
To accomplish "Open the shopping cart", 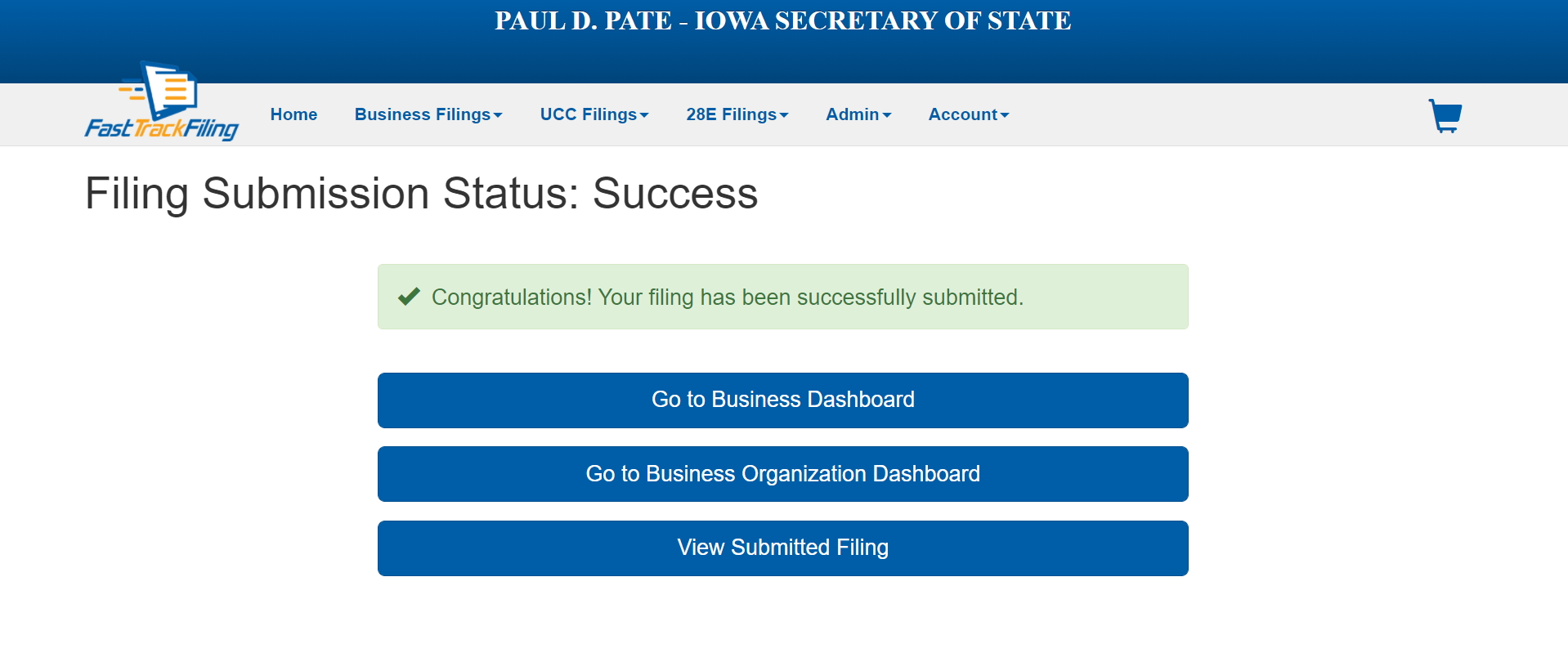I will coord(1445,115).
